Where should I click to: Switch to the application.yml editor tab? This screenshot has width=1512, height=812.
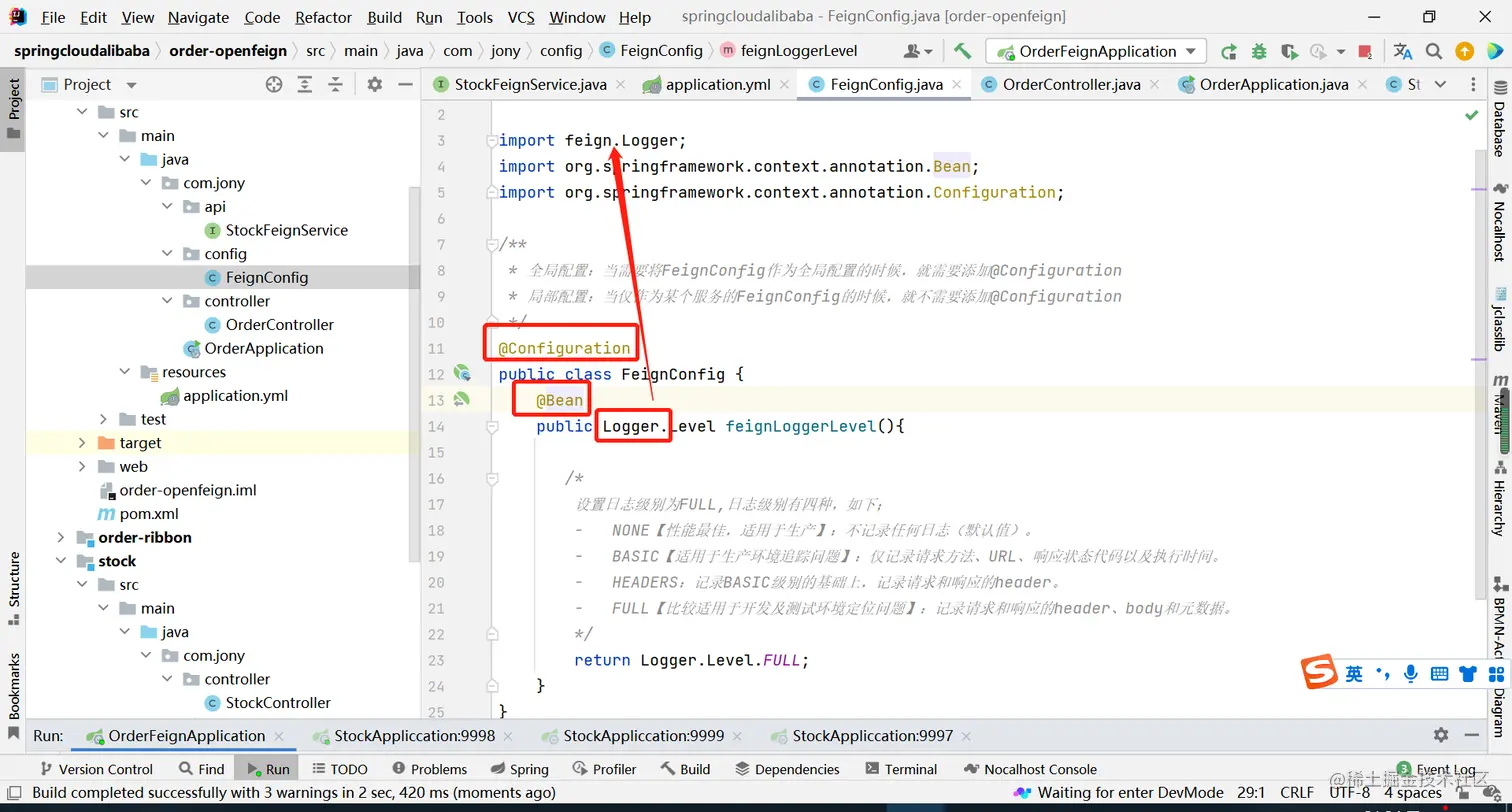718,85
